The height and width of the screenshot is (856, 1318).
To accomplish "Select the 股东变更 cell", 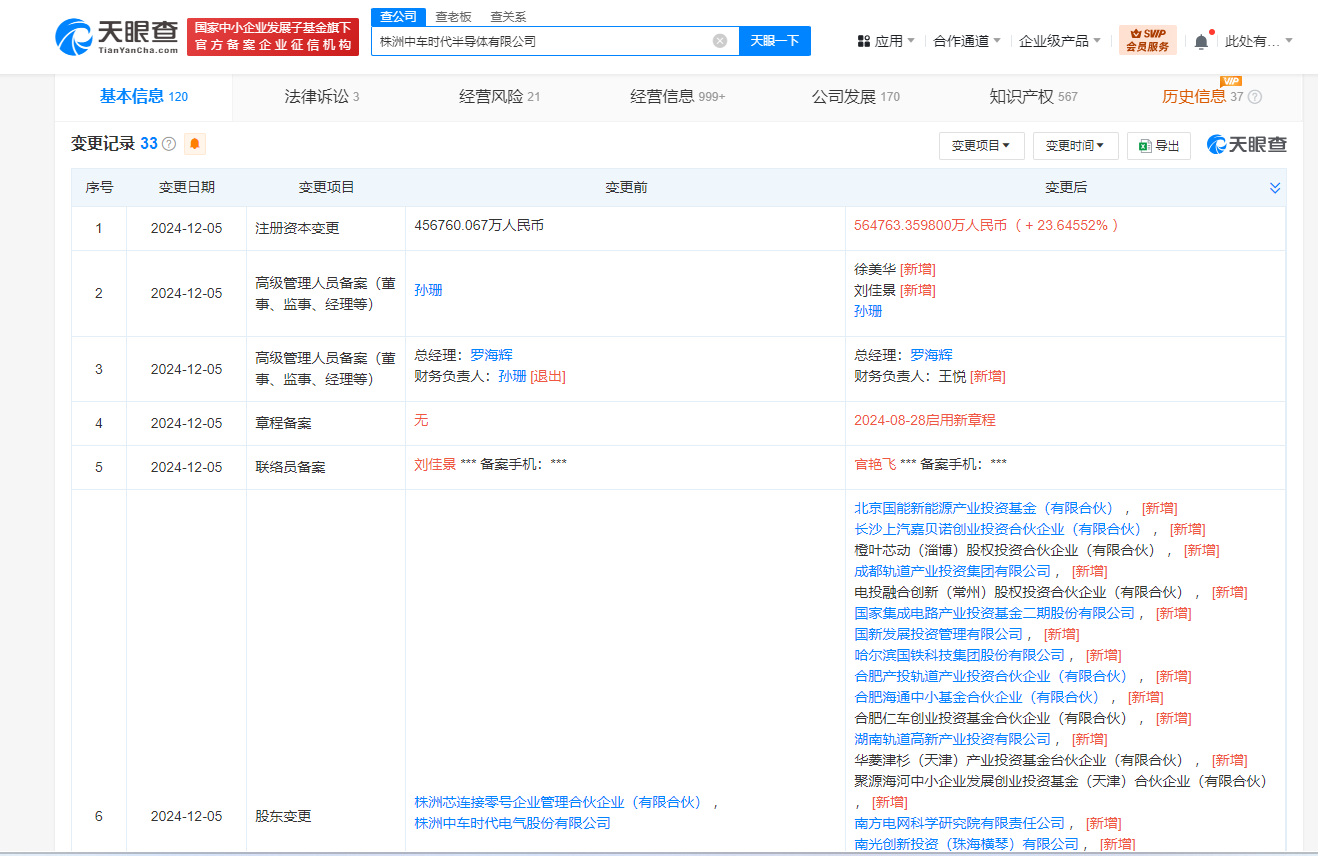I will point(283,816).
